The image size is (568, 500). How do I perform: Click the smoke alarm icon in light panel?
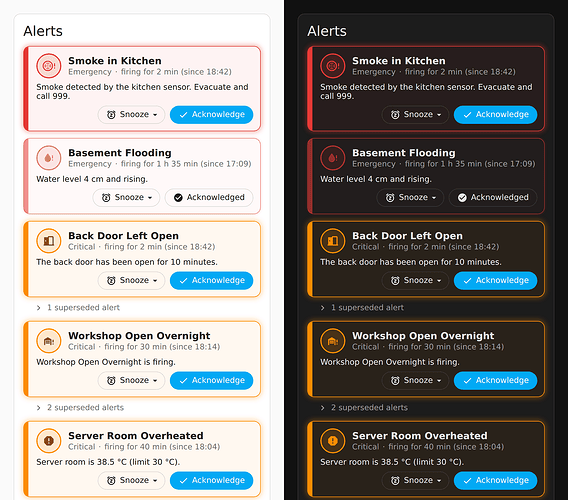pyautogui.click(x=49, y=66)
